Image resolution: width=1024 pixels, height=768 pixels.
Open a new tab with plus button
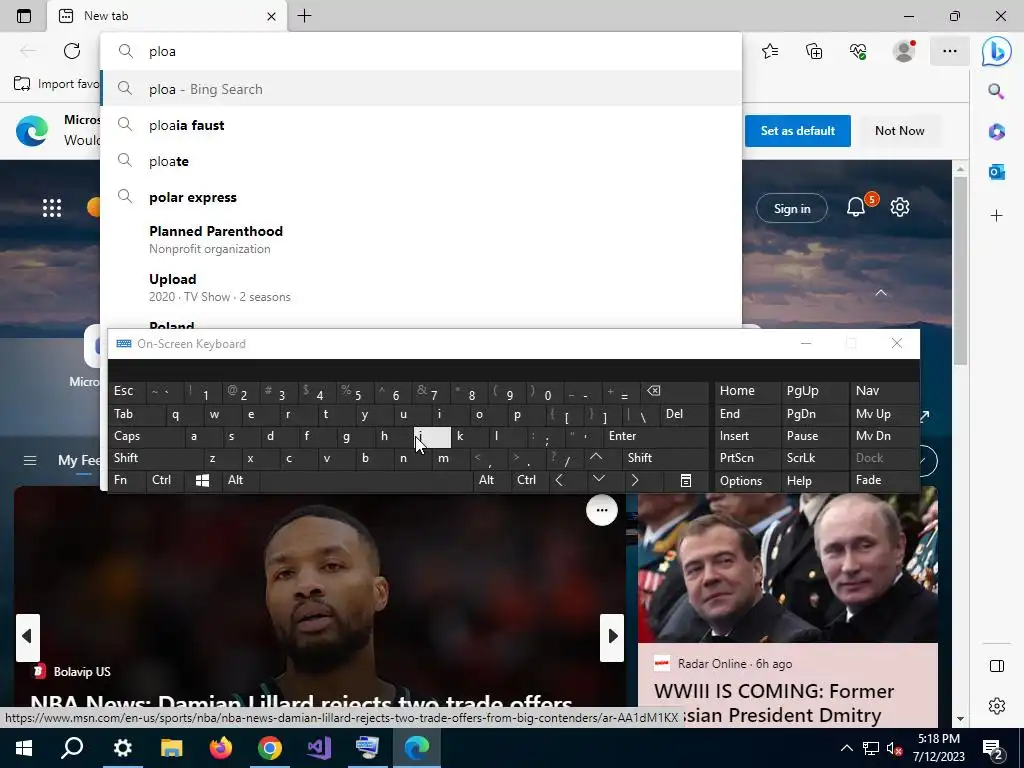click(304, 16)
